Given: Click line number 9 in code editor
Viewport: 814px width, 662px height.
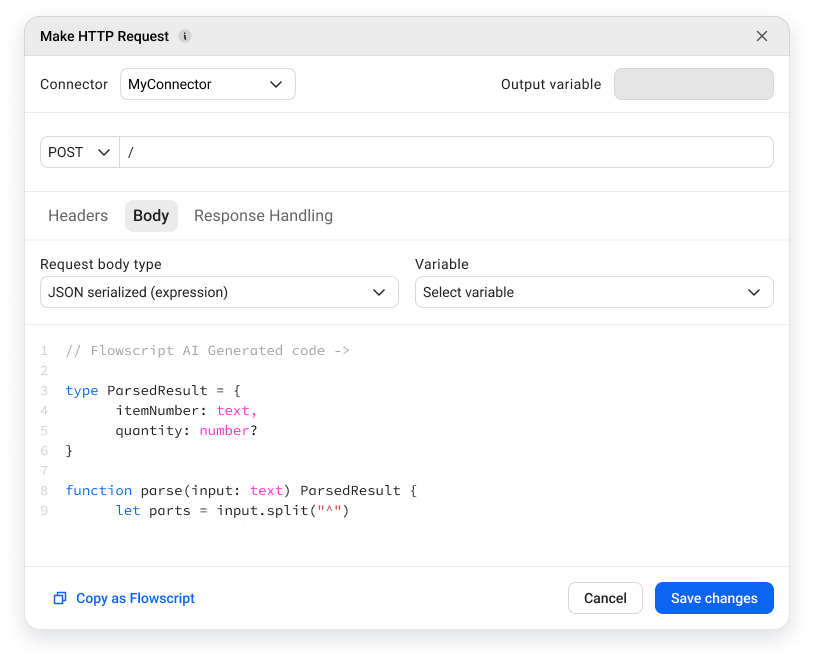Looking at the screenshot, I should (x=44, y=510).
